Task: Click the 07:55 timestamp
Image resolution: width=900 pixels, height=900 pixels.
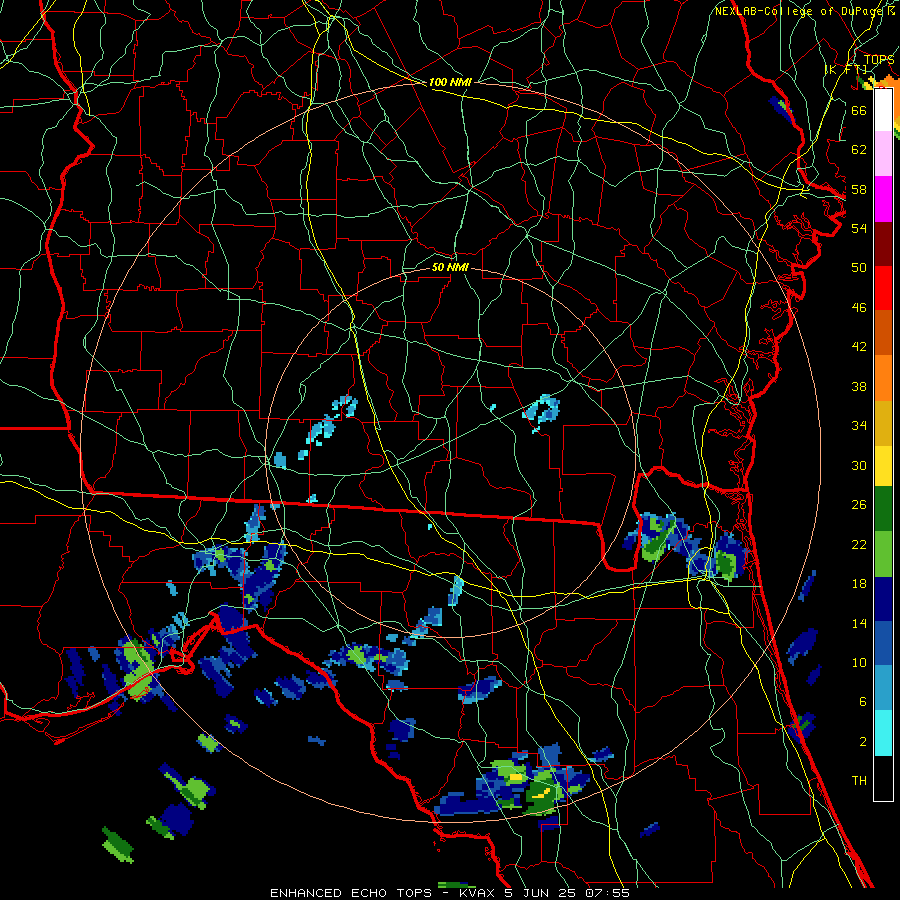Action: 607,893
